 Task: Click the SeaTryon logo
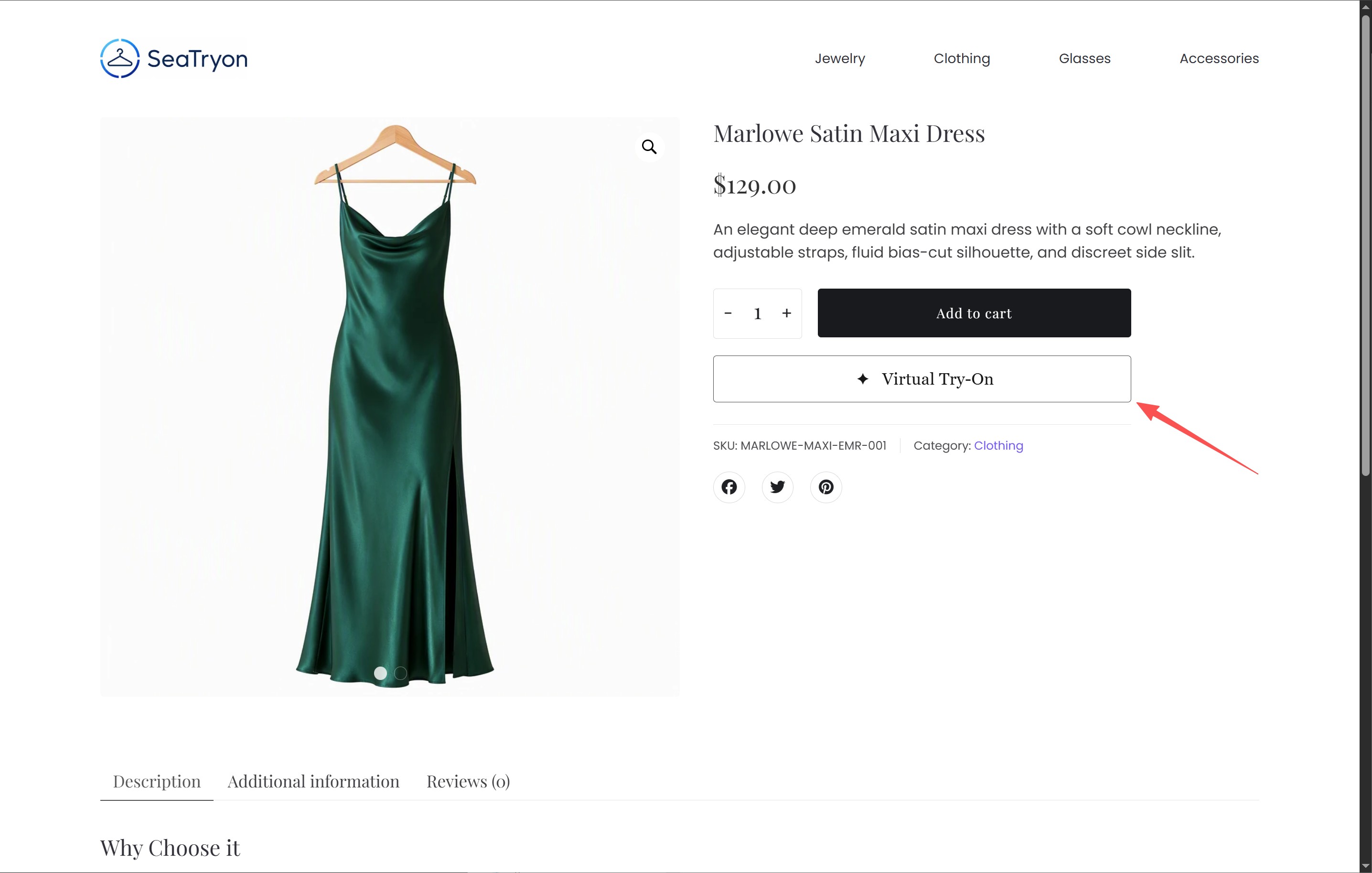(174, 59)
